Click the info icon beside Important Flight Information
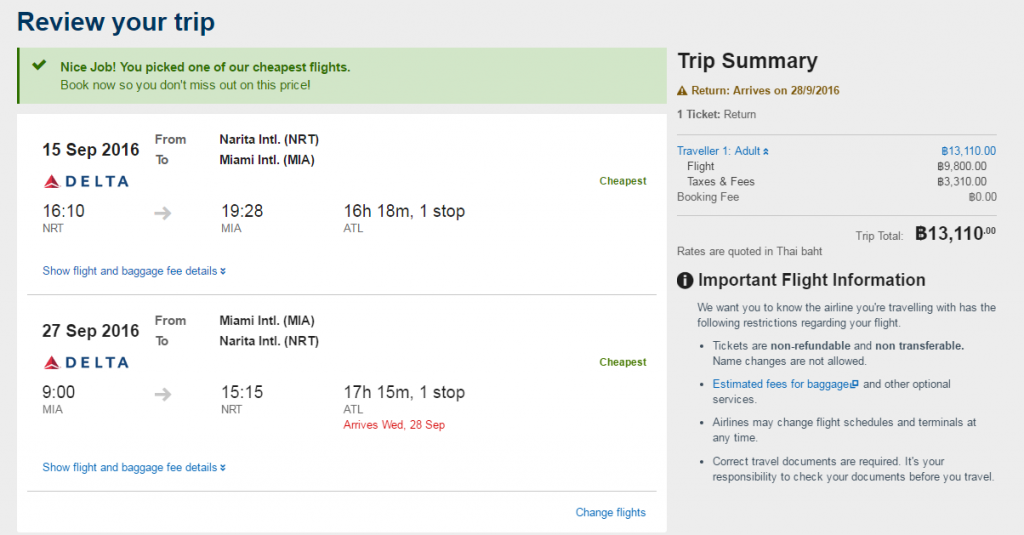The height and width of the screenshot is (535, 1024). (x=685, y=280)
